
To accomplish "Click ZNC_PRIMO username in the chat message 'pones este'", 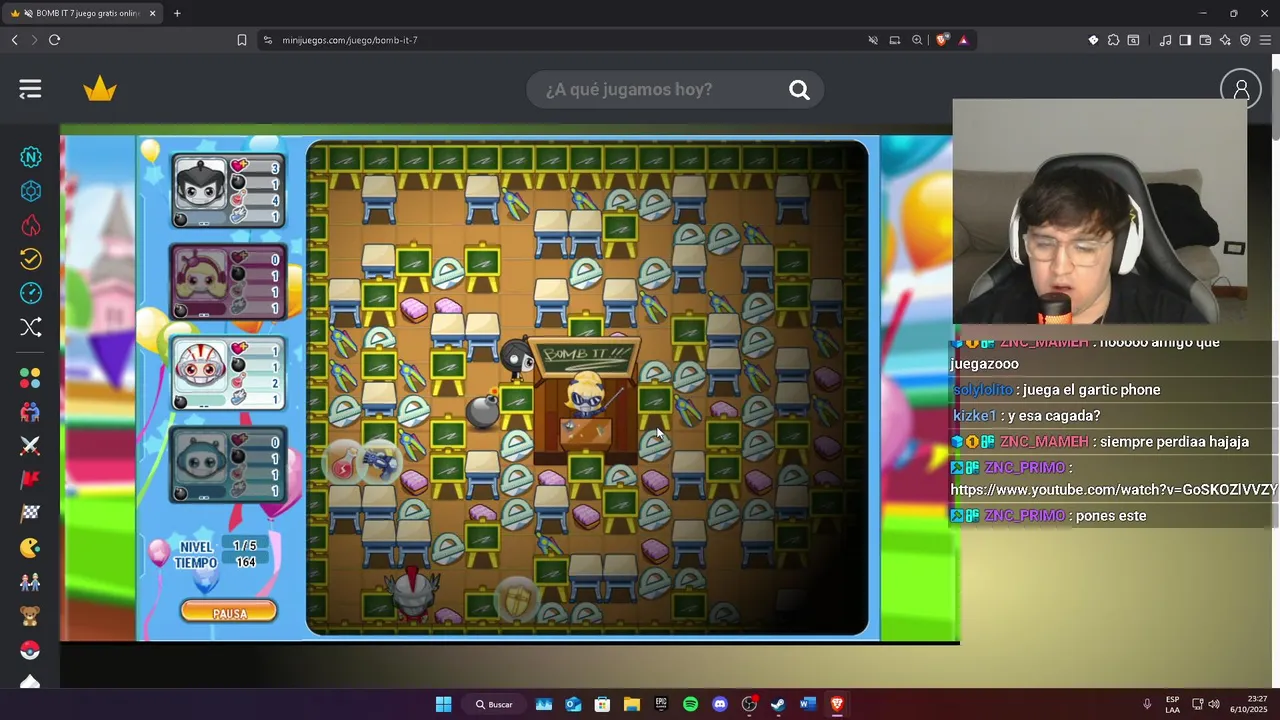I will coord(1025,516).
